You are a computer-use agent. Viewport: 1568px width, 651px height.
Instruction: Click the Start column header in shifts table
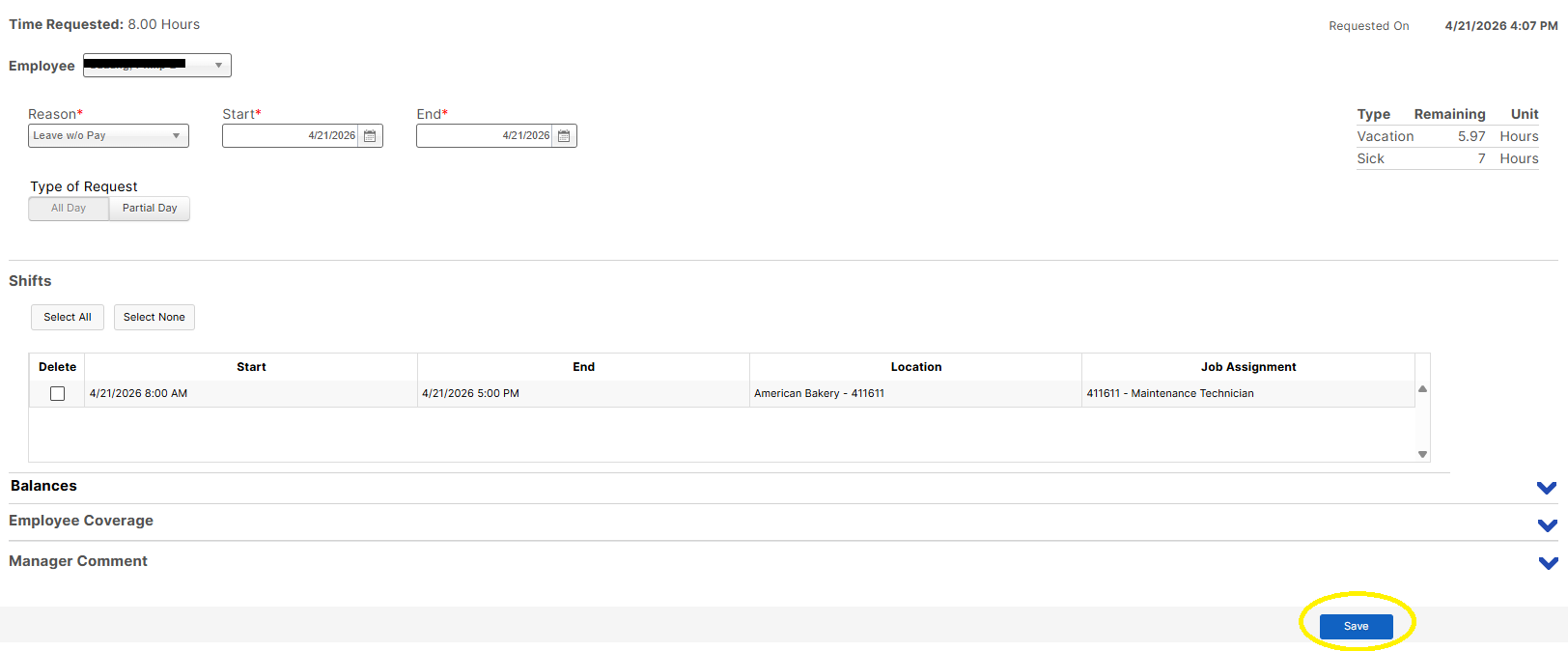[251, 367]
